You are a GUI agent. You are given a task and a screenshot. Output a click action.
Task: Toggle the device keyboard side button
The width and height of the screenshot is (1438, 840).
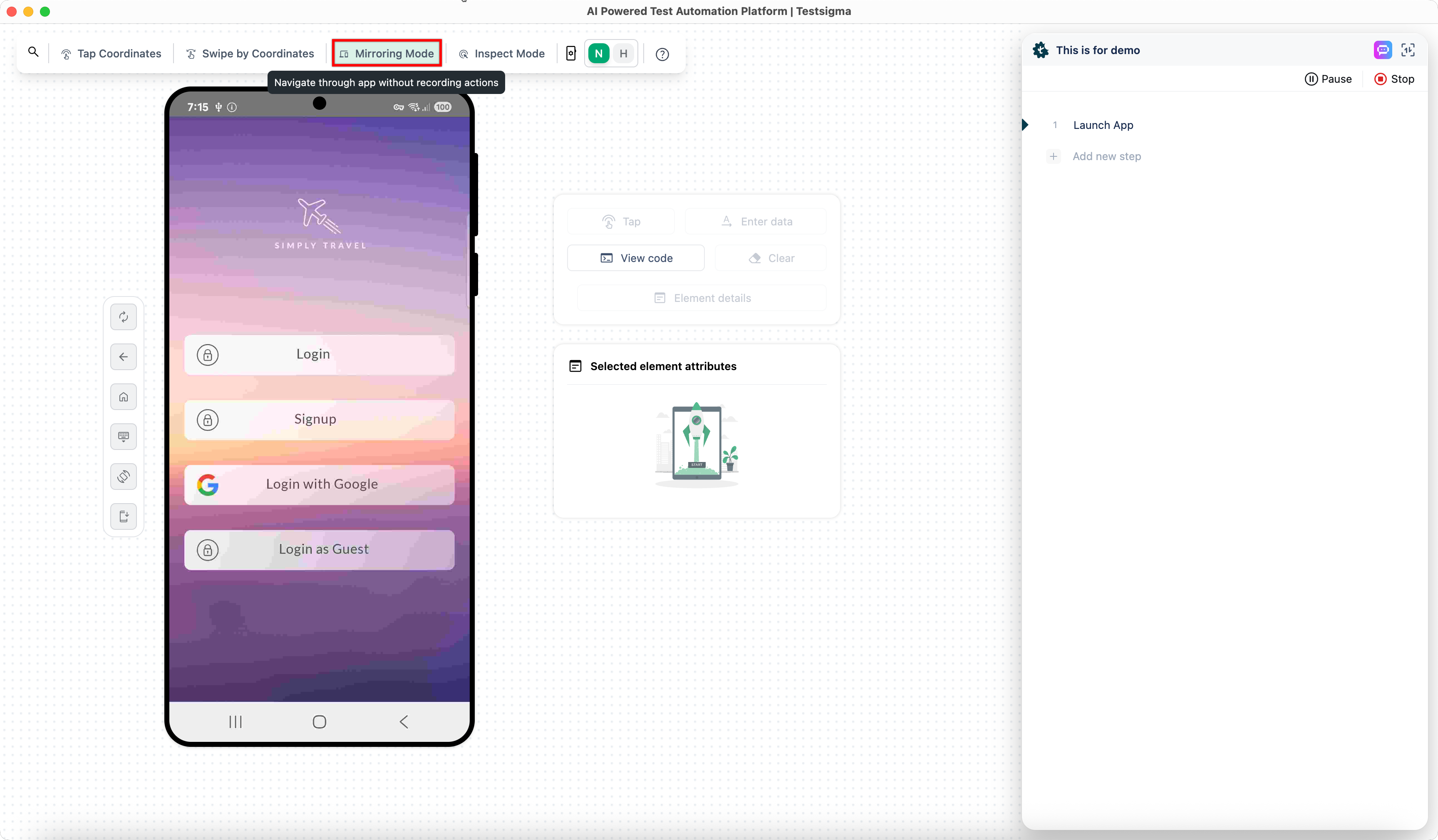tap(123, 437)
